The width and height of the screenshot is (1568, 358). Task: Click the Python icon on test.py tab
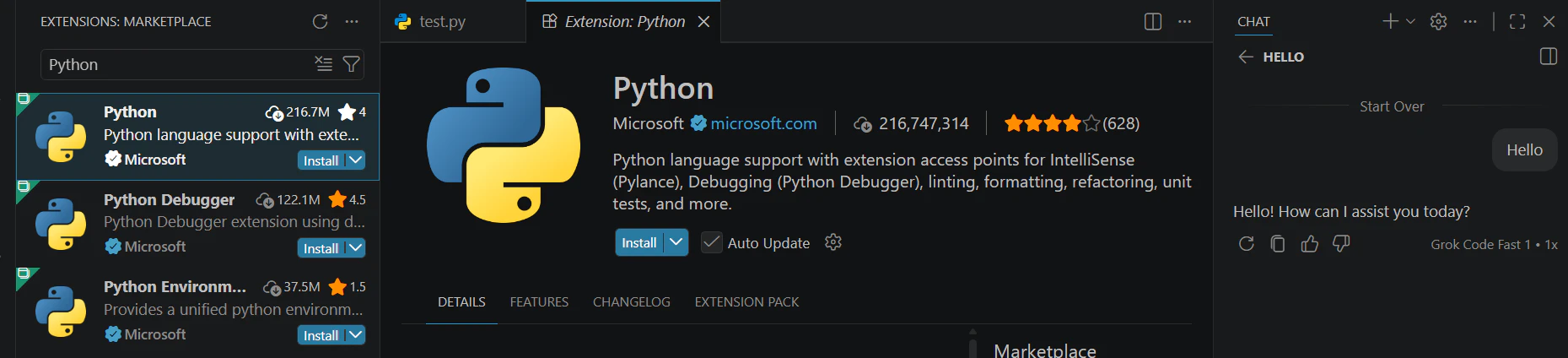coord(403,21)
